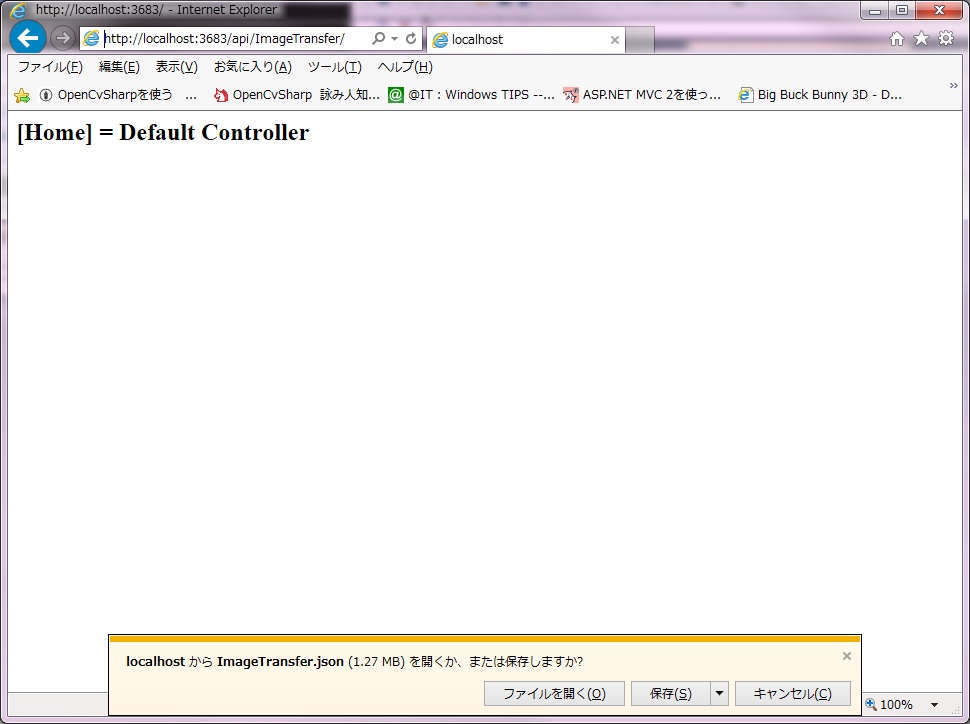The width and height of the screenshot is (970, 724).
Task: Open the ファイル(F) menu
Action: point(50,67)
